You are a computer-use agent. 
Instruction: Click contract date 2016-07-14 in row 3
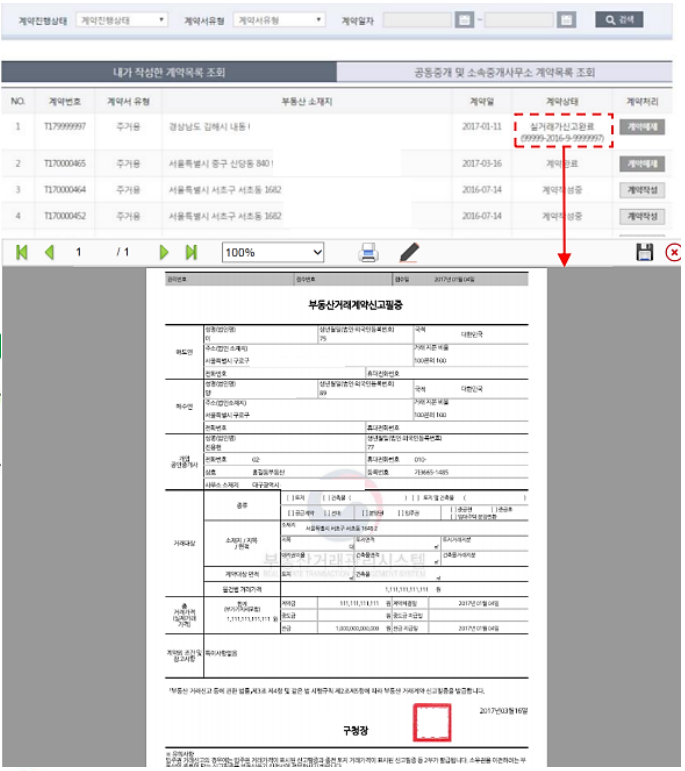point(481,190)
